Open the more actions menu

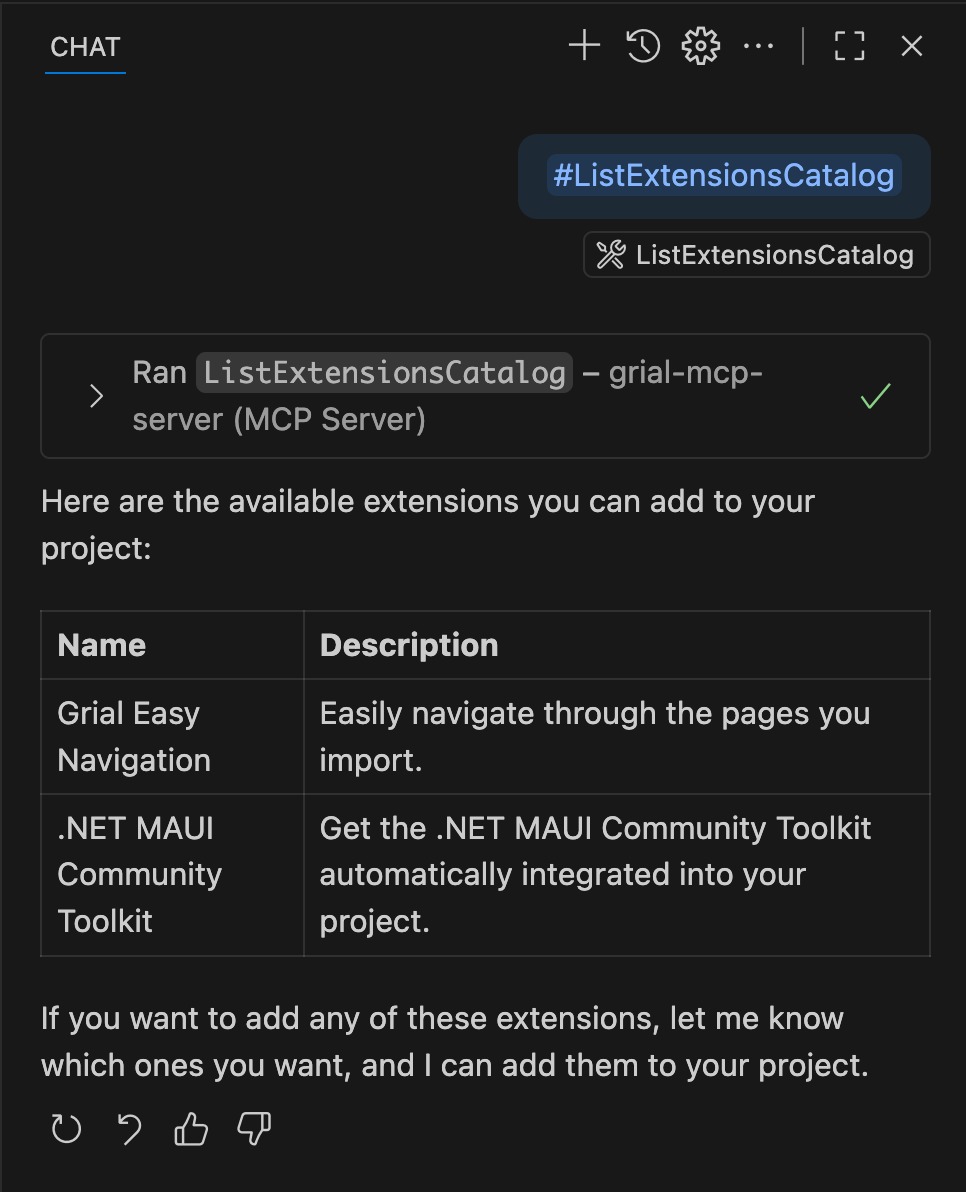[760, 45]
